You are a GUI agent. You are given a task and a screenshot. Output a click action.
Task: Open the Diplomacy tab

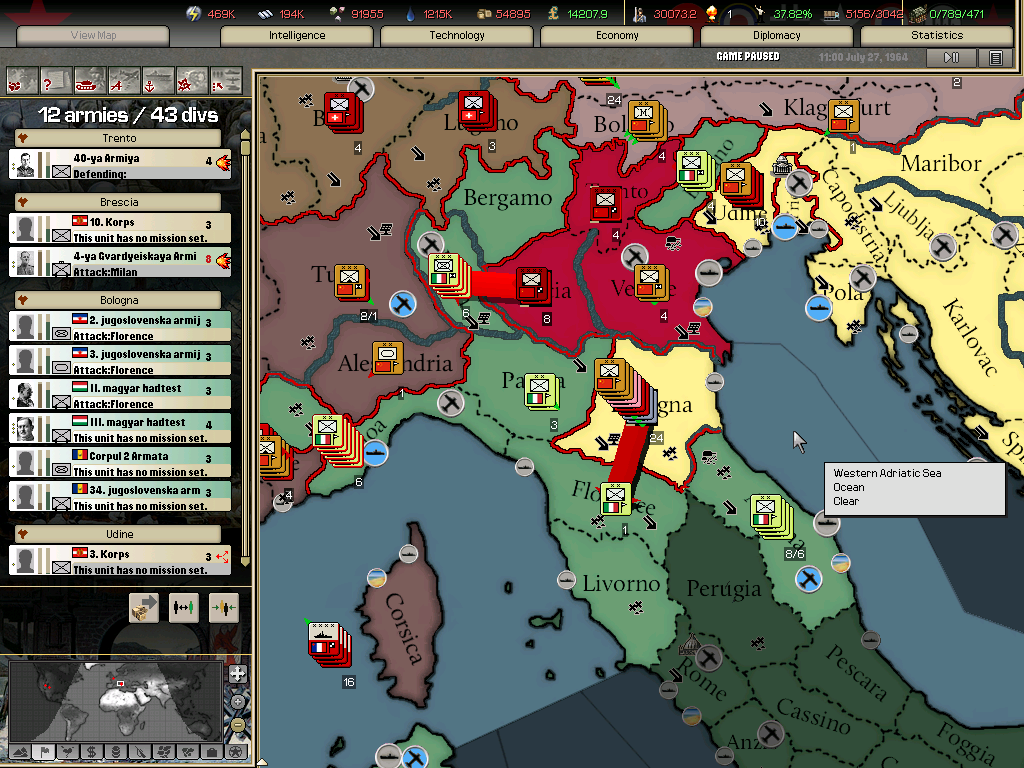point(777,36)
